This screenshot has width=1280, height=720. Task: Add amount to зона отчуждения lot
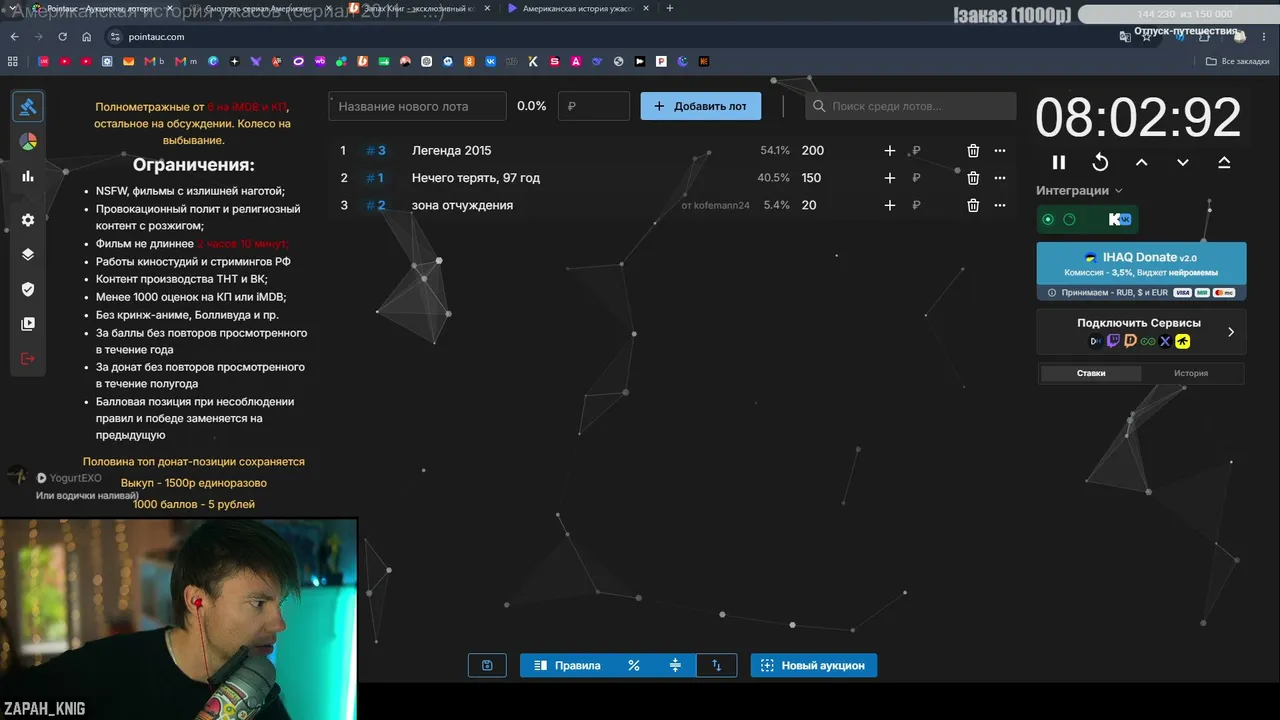point(890,205)
